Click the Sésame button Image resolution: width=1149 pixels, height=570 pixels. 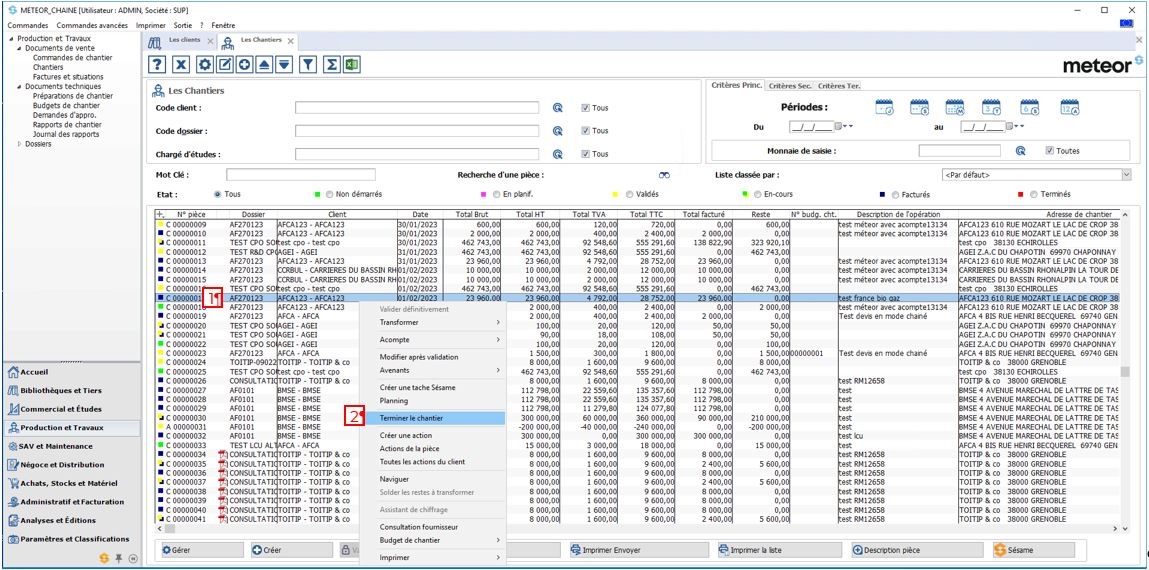pyautogui.click(x=1033, y=549)
